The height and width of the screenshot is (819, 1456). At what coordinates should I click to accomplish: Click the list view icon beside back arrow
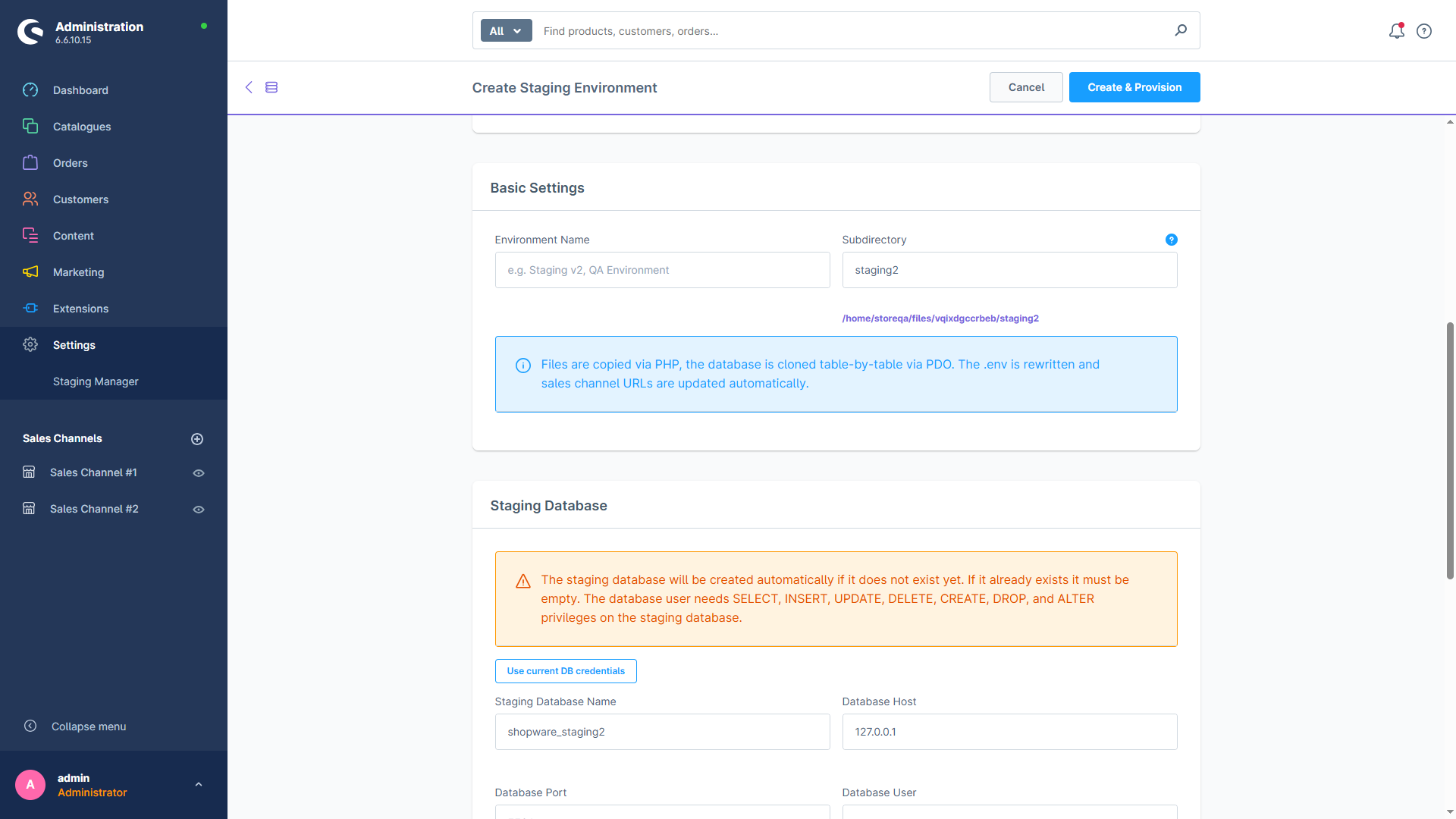[x=271, y=87]
